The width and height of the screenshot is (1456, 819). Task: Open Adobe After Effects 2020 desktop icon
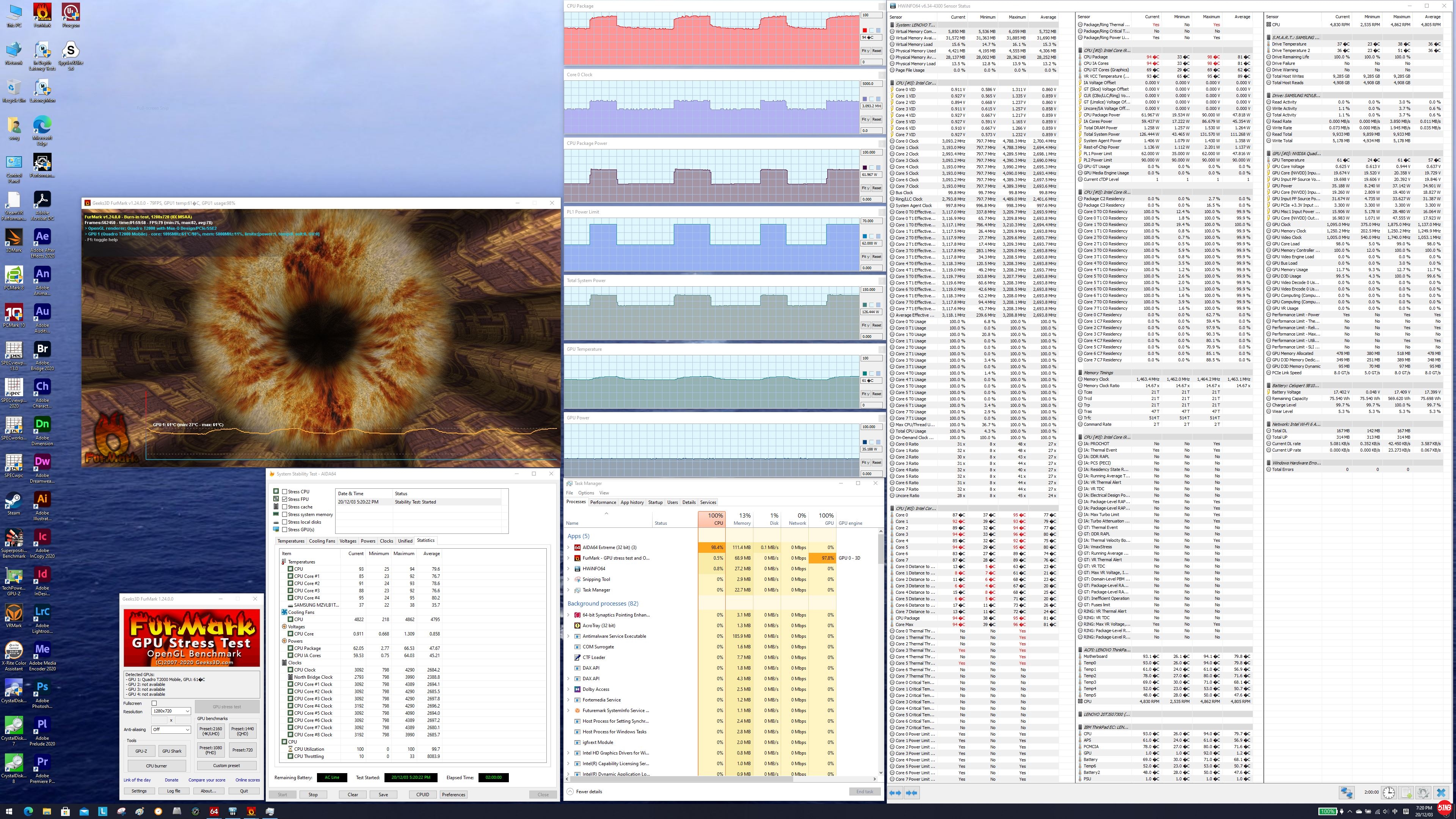coord(42,243)
